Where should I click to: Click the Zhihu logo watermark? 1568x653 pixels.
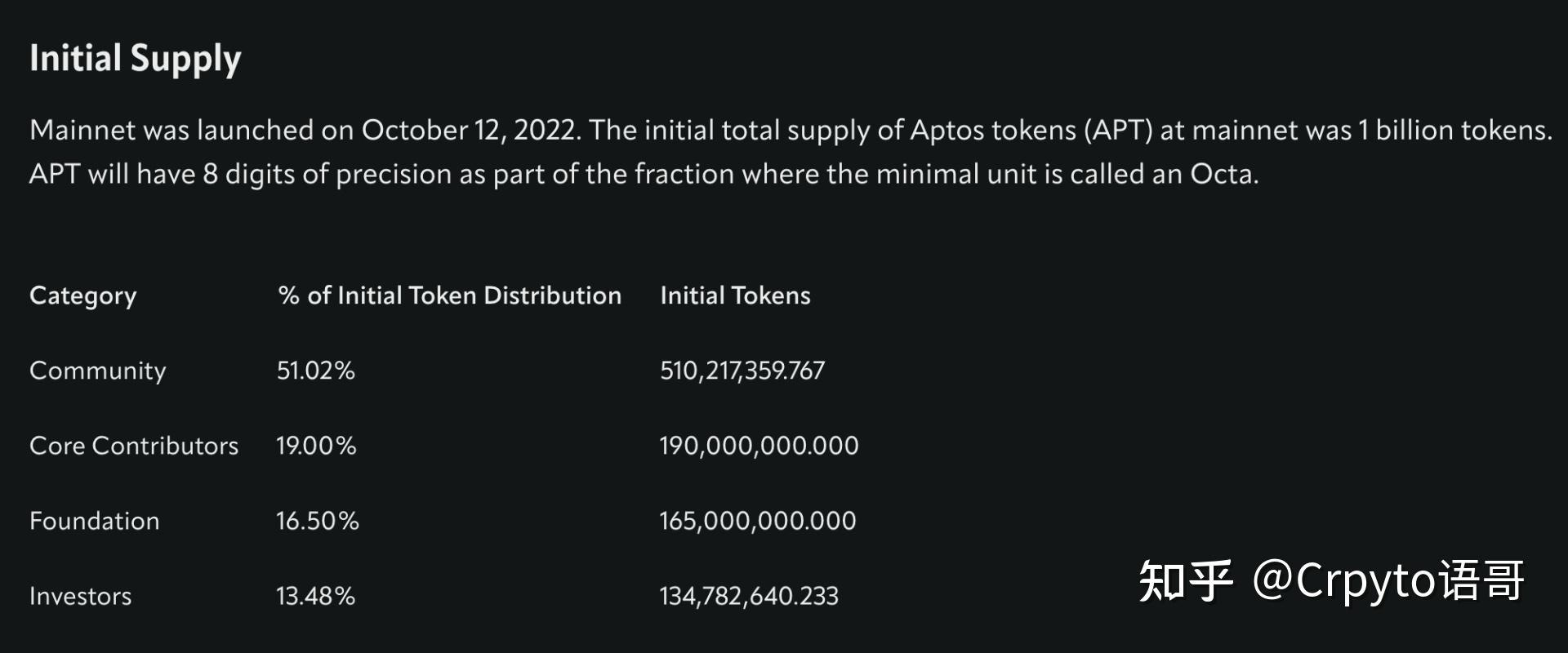pyautogui.click(x=1186, y=581)
